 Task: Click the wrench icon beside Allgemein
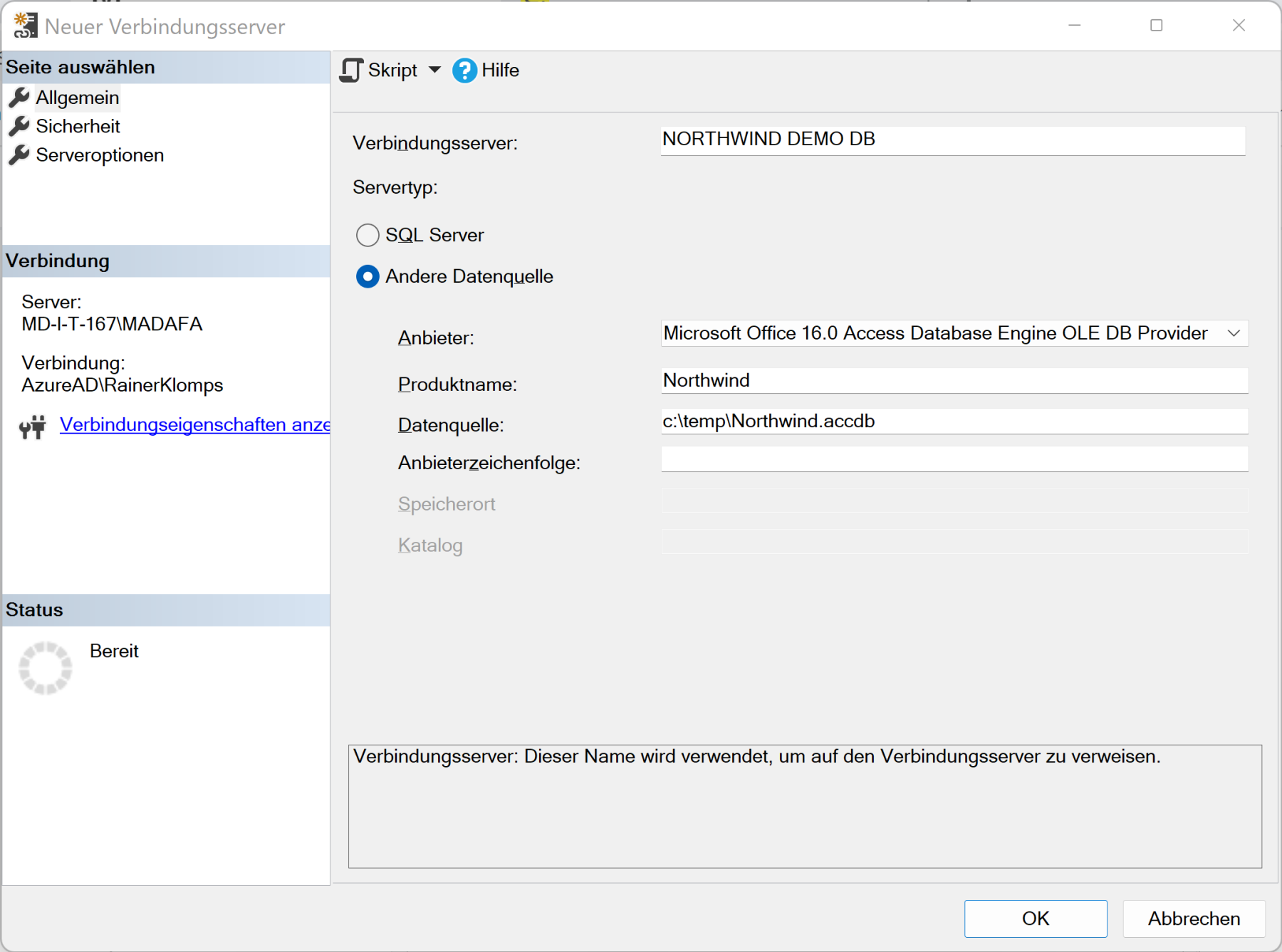coord(19,98)
